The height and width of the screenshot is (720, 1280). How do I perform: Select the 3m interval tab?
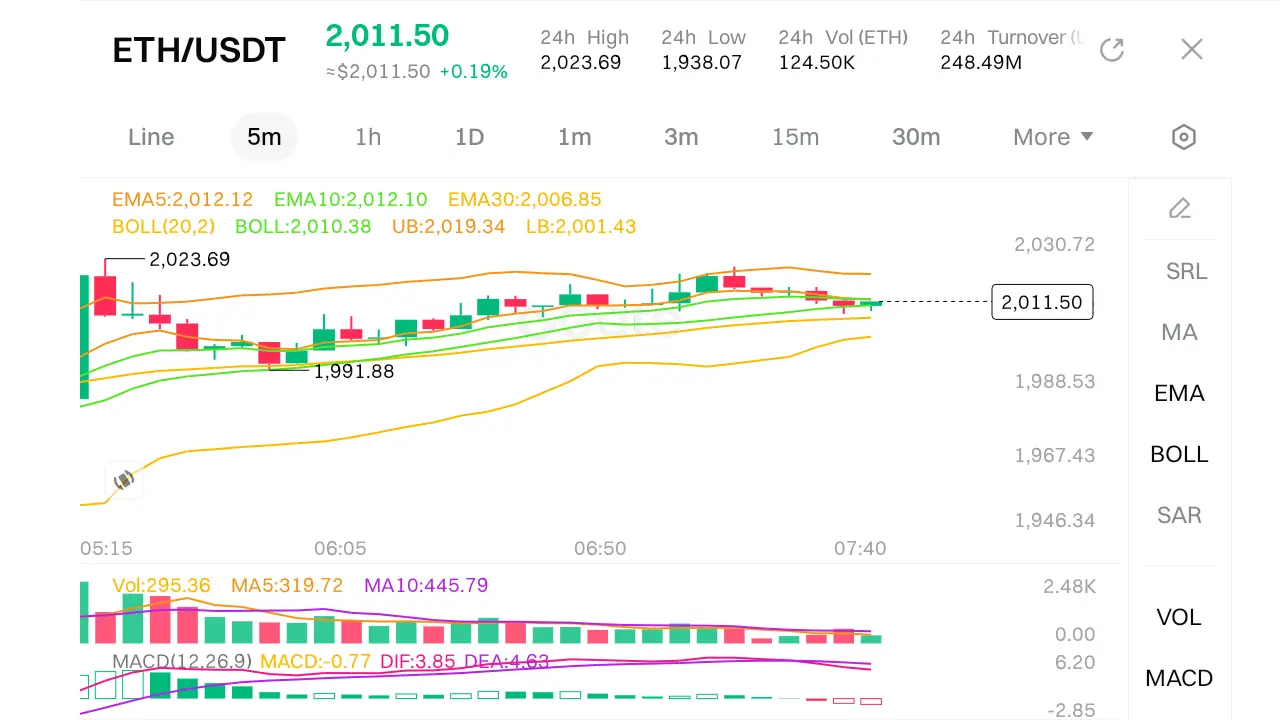681,137
